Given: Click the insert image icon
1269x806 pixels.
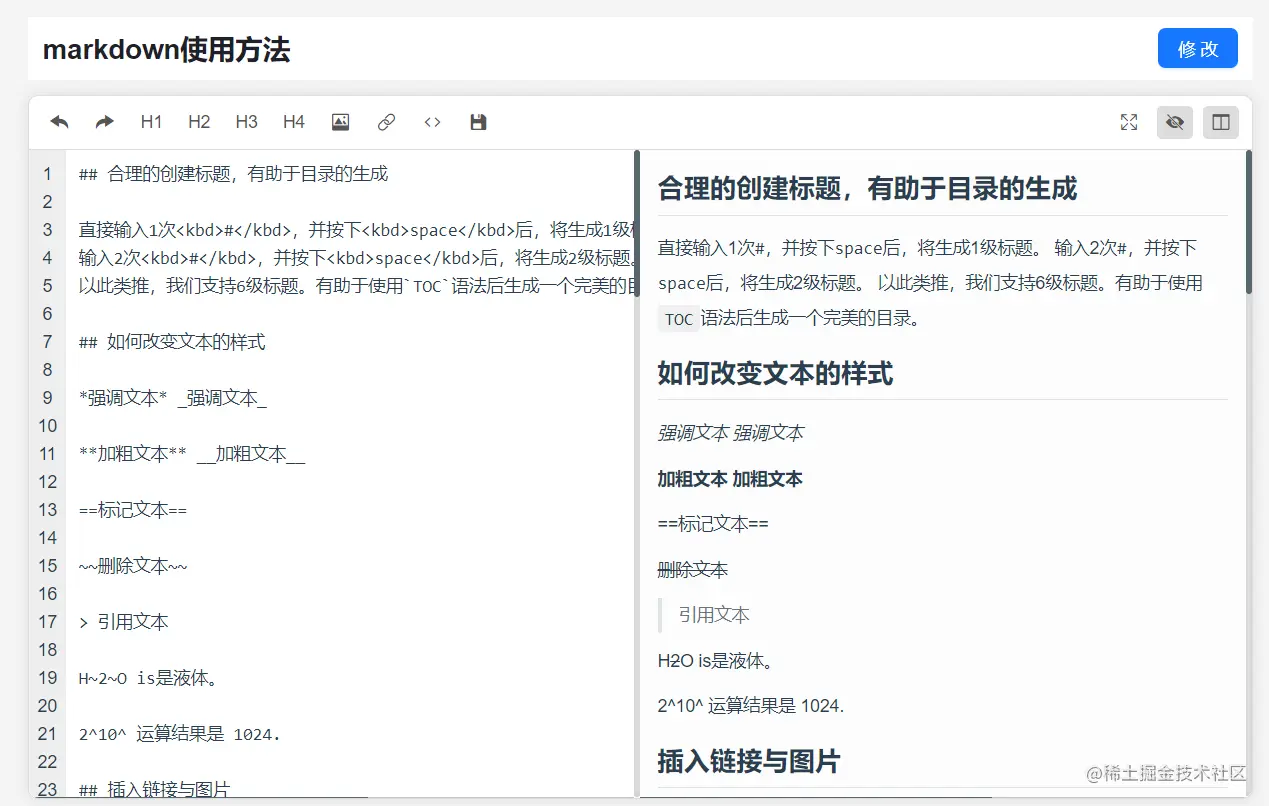Looking at the screenshot, I should click(340, 122).
